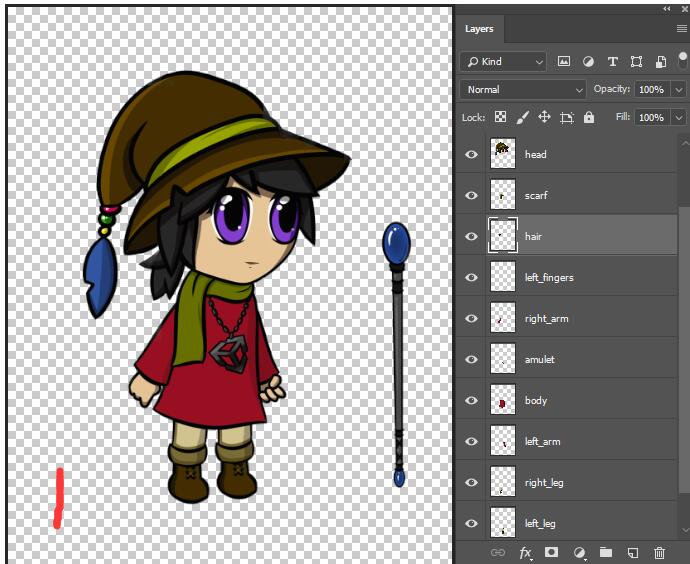
Task: Filter layers by smart object icon
Action: click(x=660, y=62)
